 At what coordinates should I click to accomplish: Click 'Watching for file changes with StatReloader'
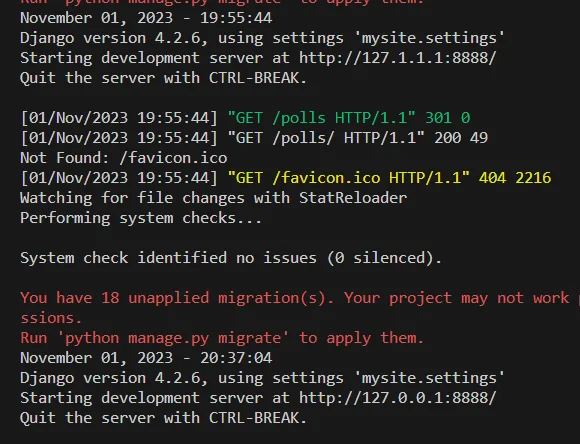pyautogui.click(x=214, y=198)
